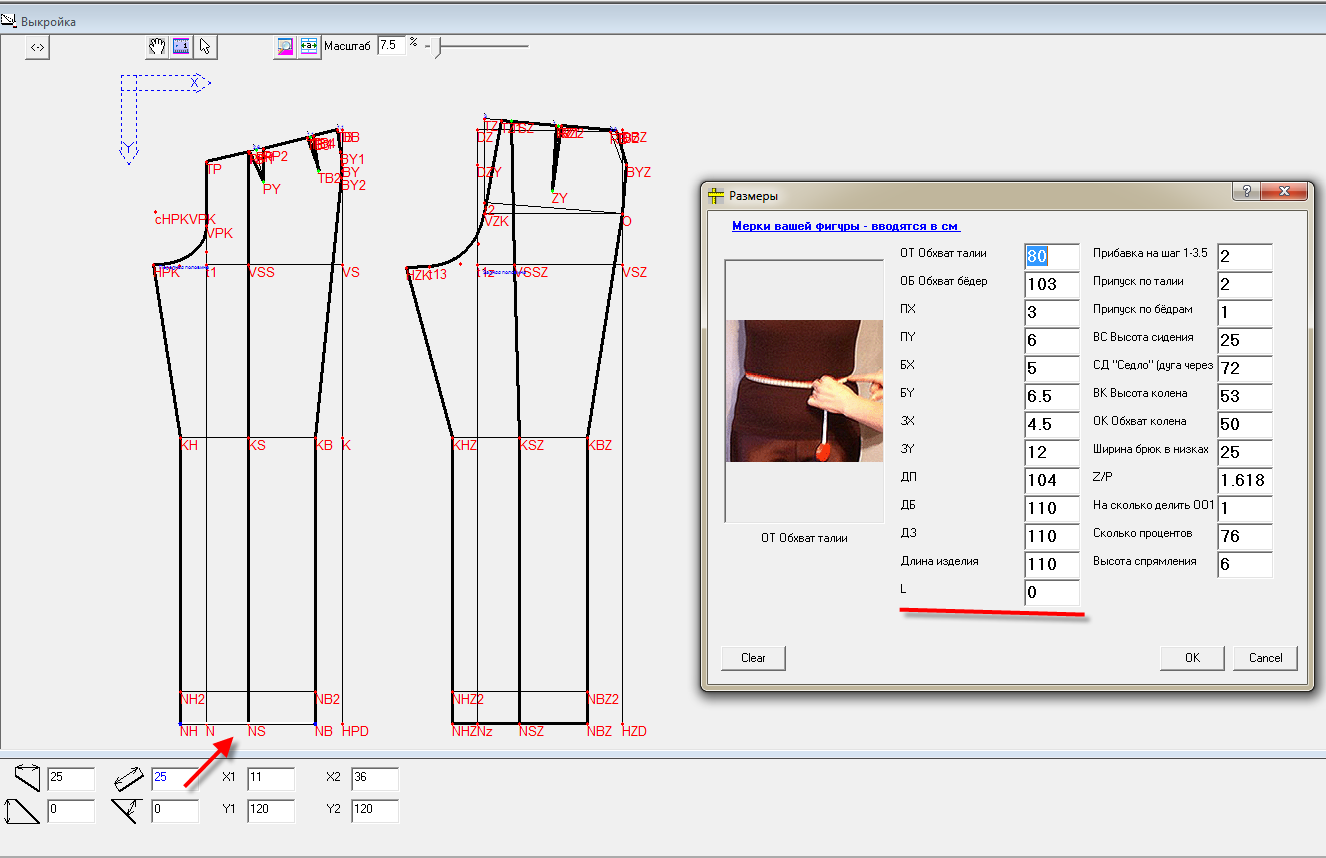Click the Выкройка window title icon

(x=8, y=21)
